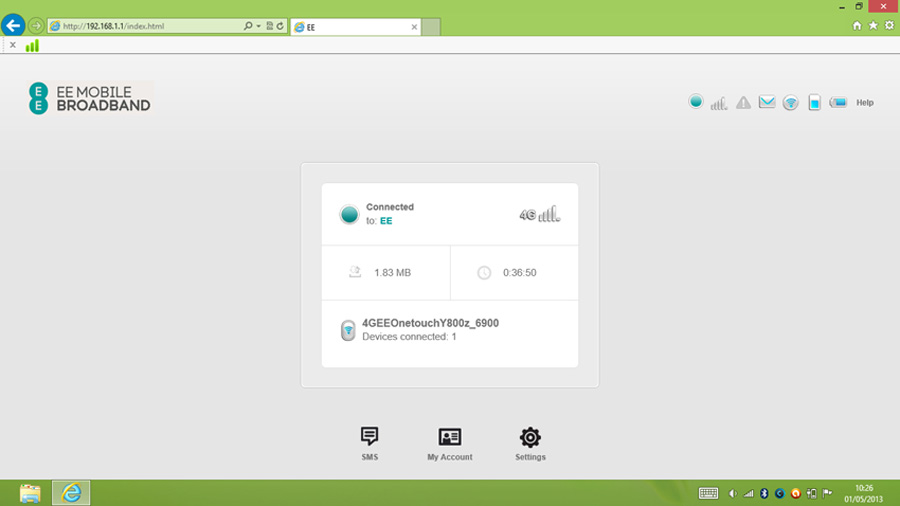Click the 4GEEOnetouchY800z_6900 network name
This screenshot has width=900, height=506.
430,323
